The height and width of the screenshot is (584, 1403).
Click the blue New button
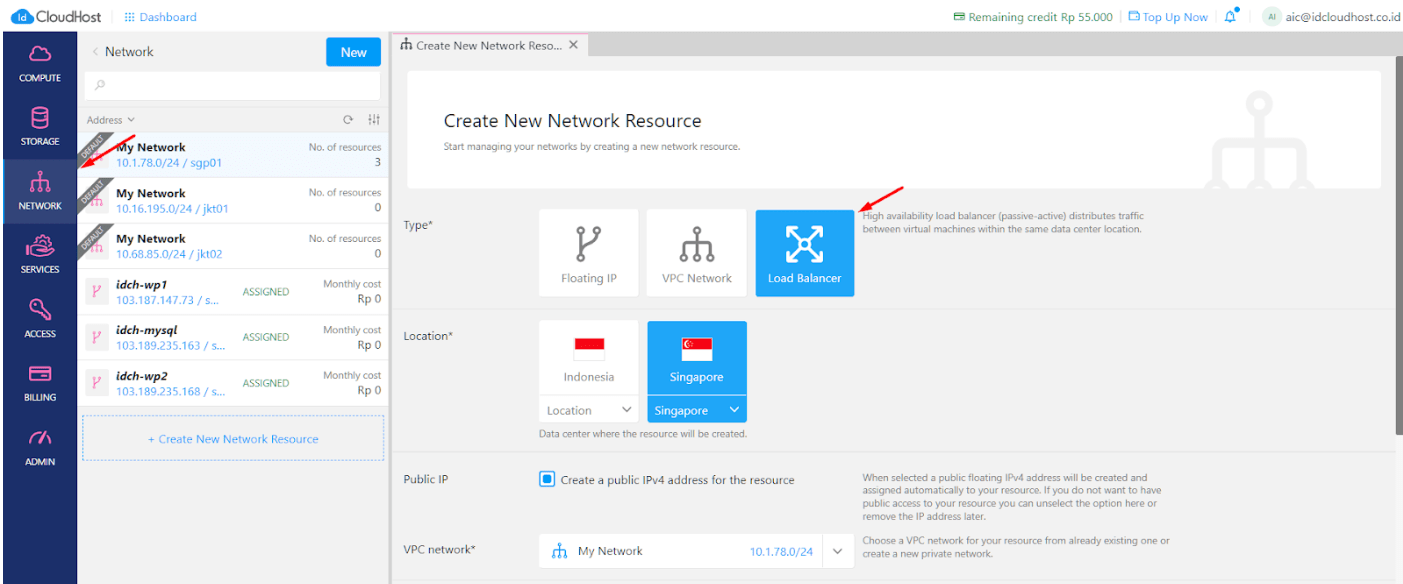(x=353, y=52)
